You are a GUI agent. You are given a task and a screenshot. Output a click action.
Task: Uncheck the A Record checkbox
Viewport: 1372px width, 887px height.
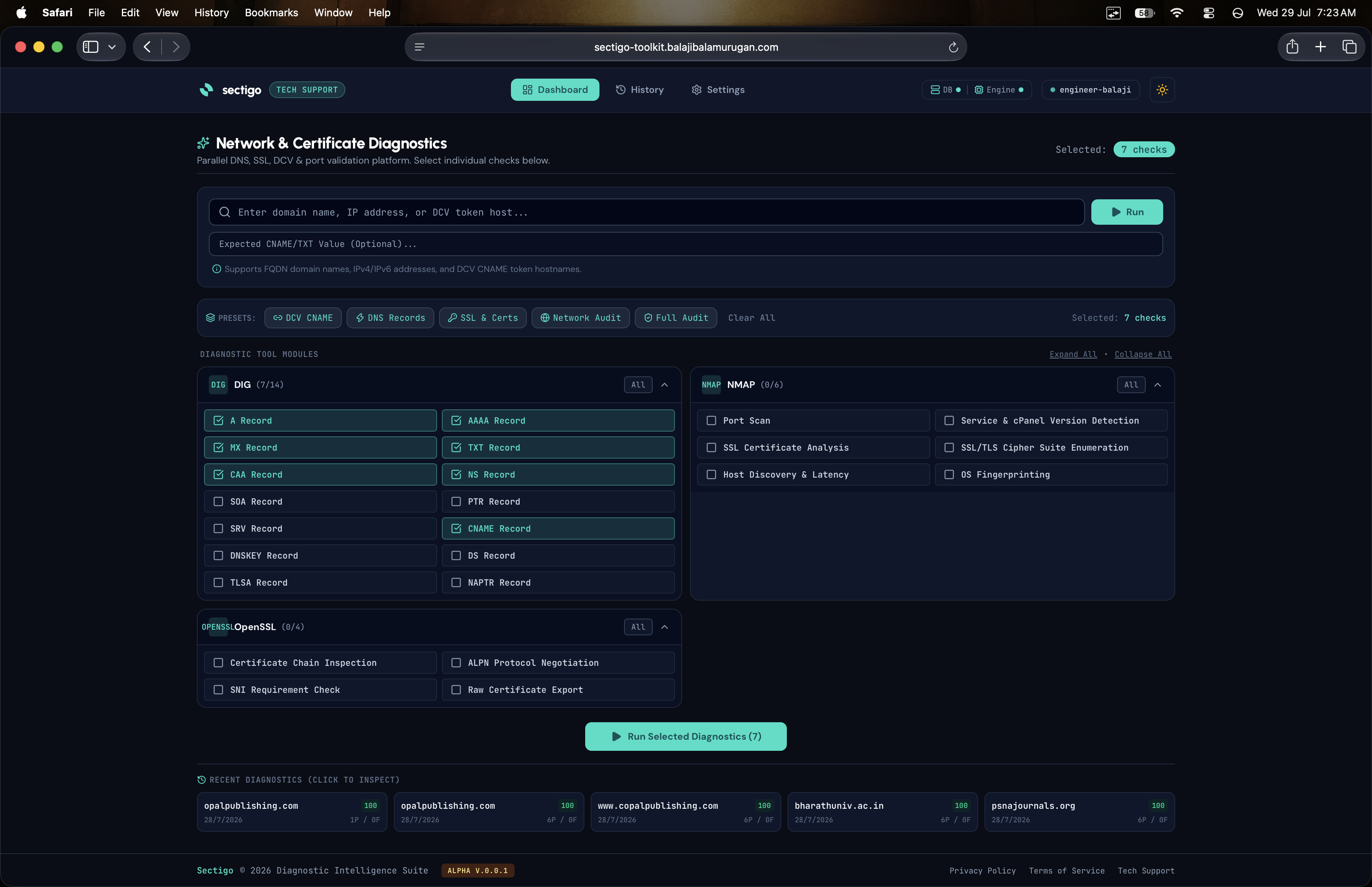(218, 420)
